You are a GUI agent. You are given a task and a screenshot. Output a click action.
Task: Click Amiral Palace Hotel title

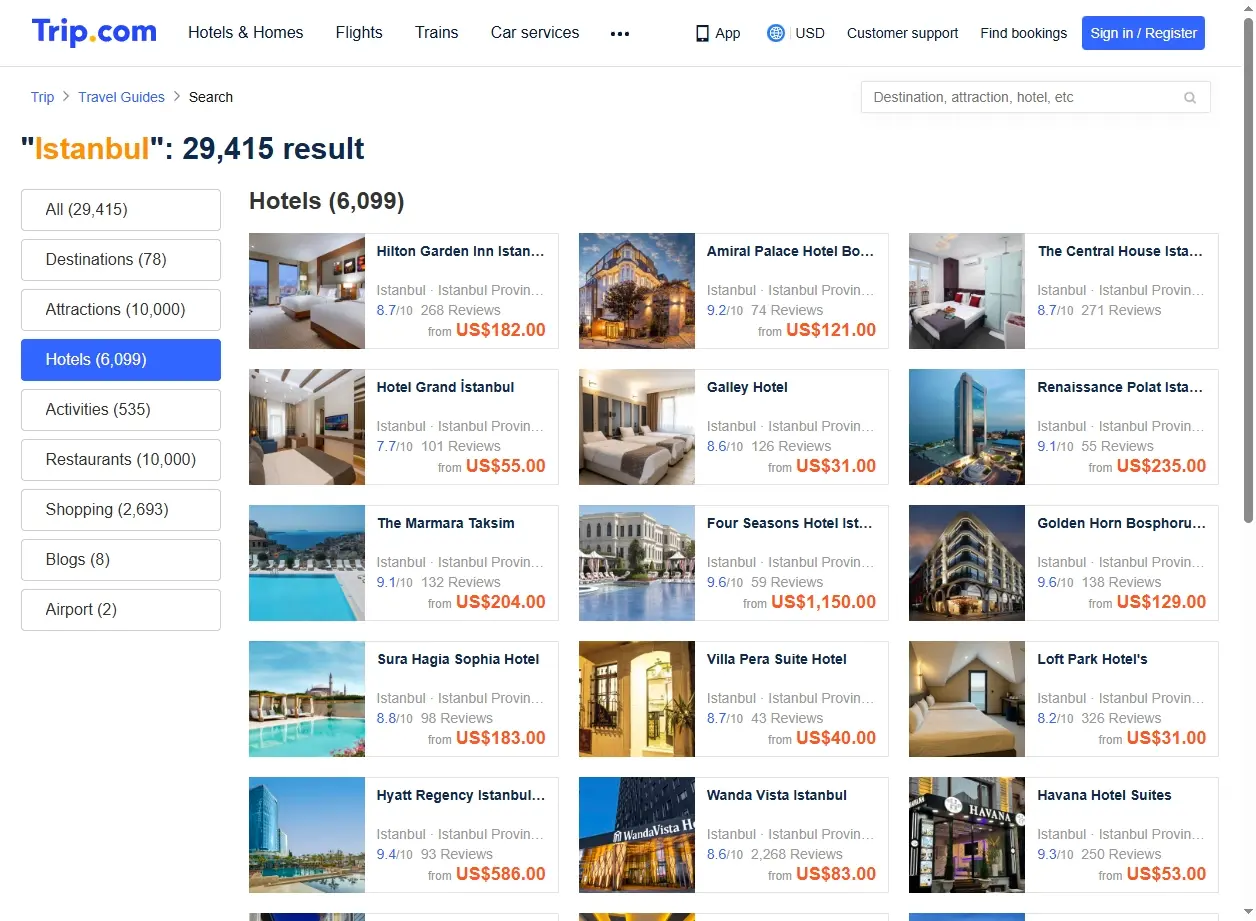click(x=791, y=252)
